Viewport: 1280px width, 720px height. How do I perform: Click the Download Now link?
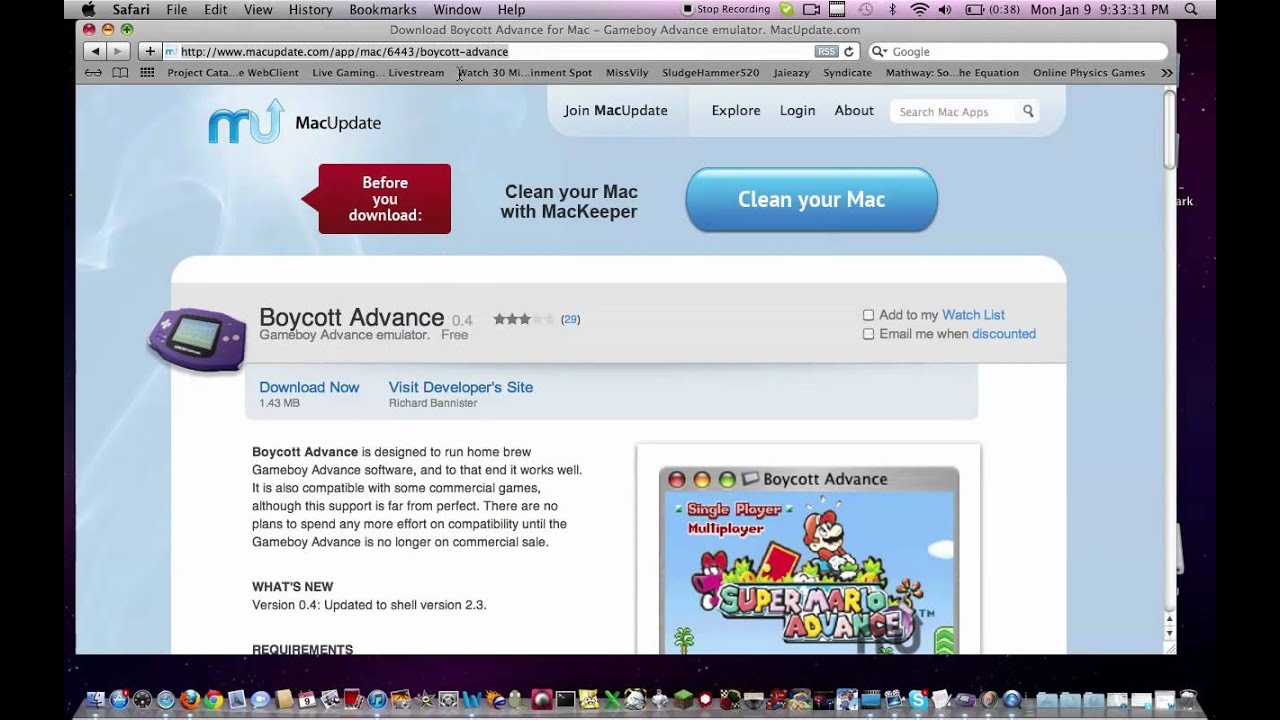pos(309,387)
